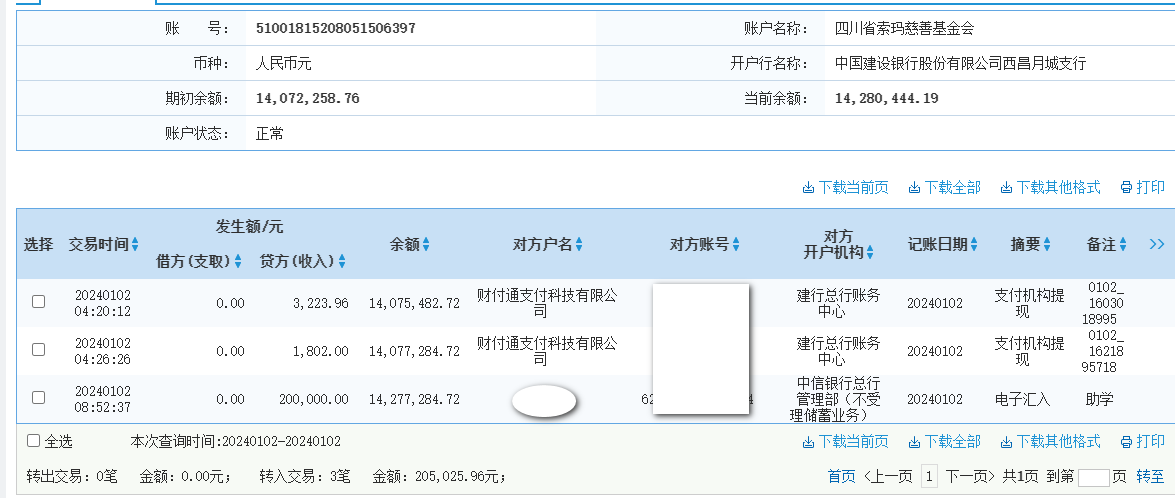Viewport: 1175px width, 498px height.
Task: Sort by 交易时间 arrows
Action: pos(135,244)
